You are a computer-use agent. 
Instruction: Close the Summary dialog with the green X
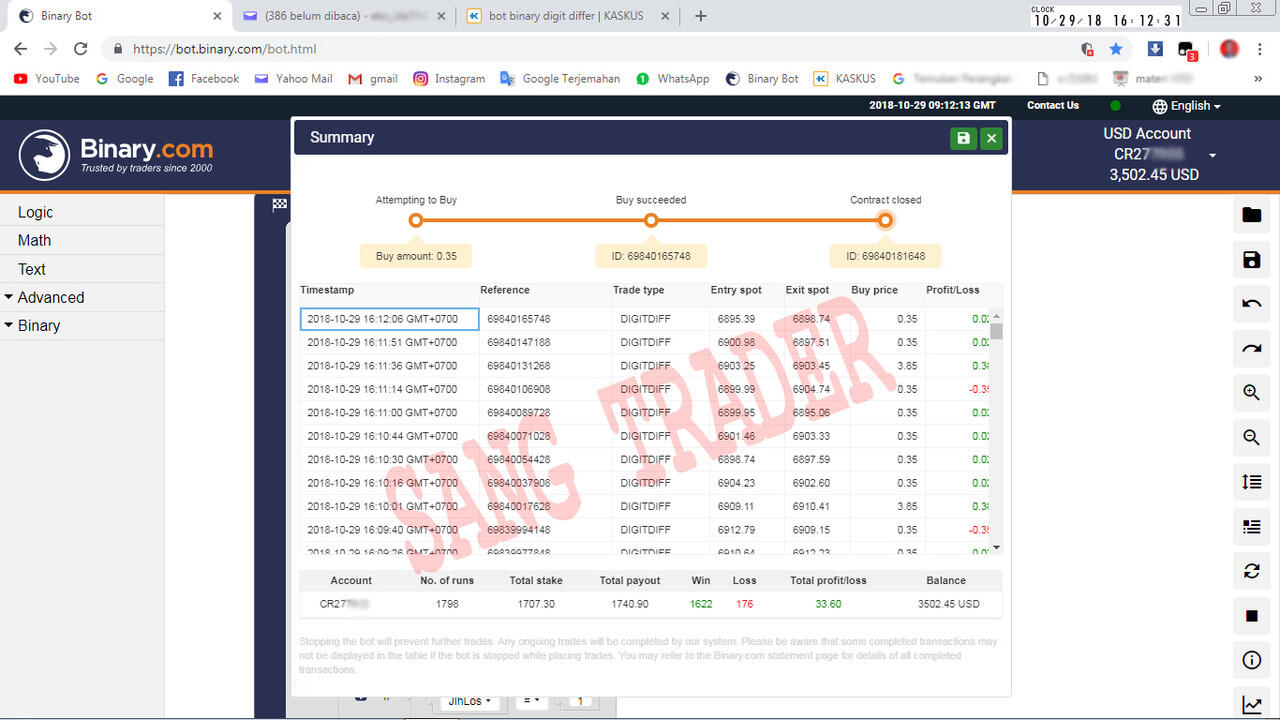(x=991, y=138)
